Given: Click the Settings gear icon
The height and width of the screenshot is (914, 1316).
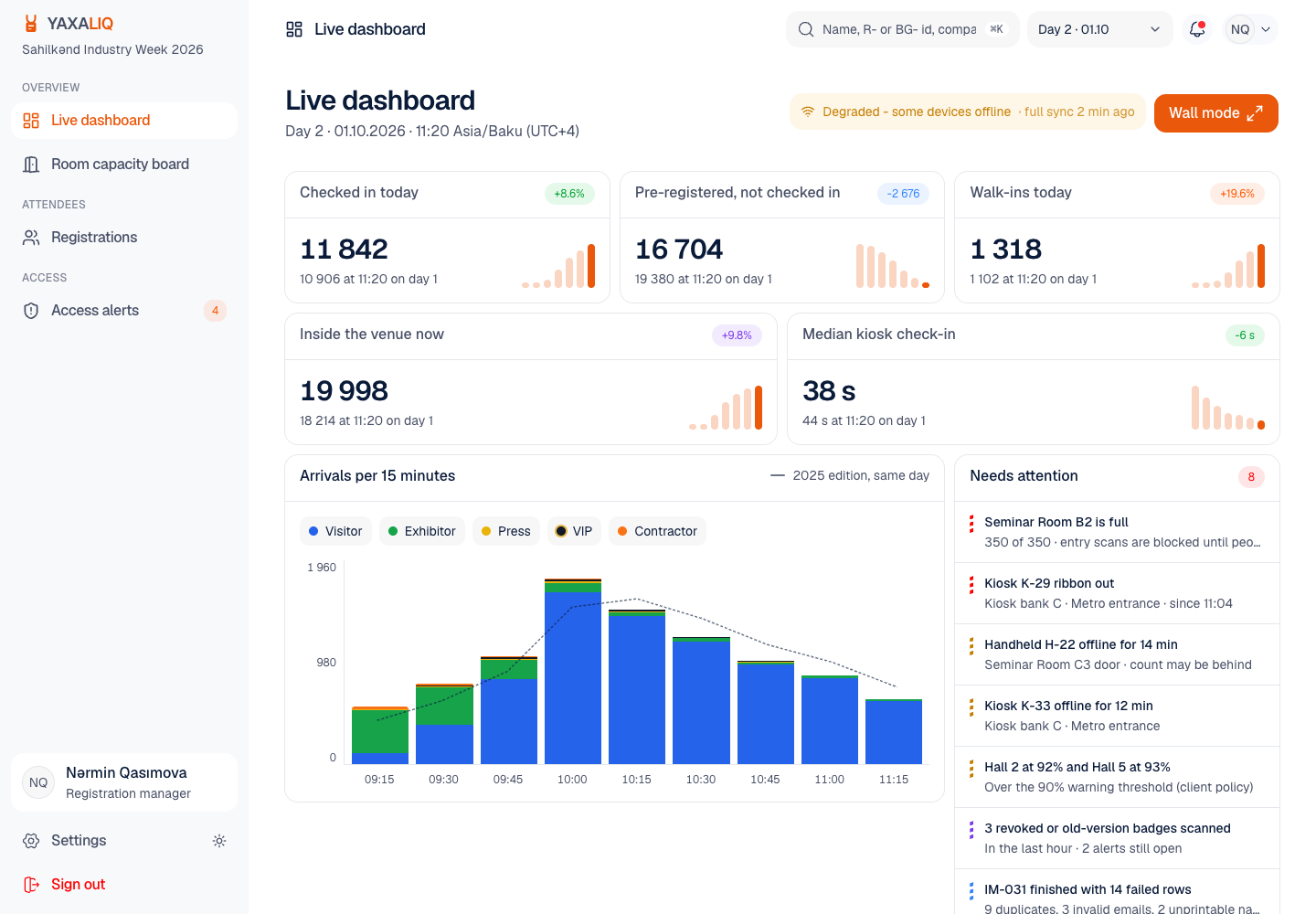Looking at the screenshot, I should coord(31,841).
